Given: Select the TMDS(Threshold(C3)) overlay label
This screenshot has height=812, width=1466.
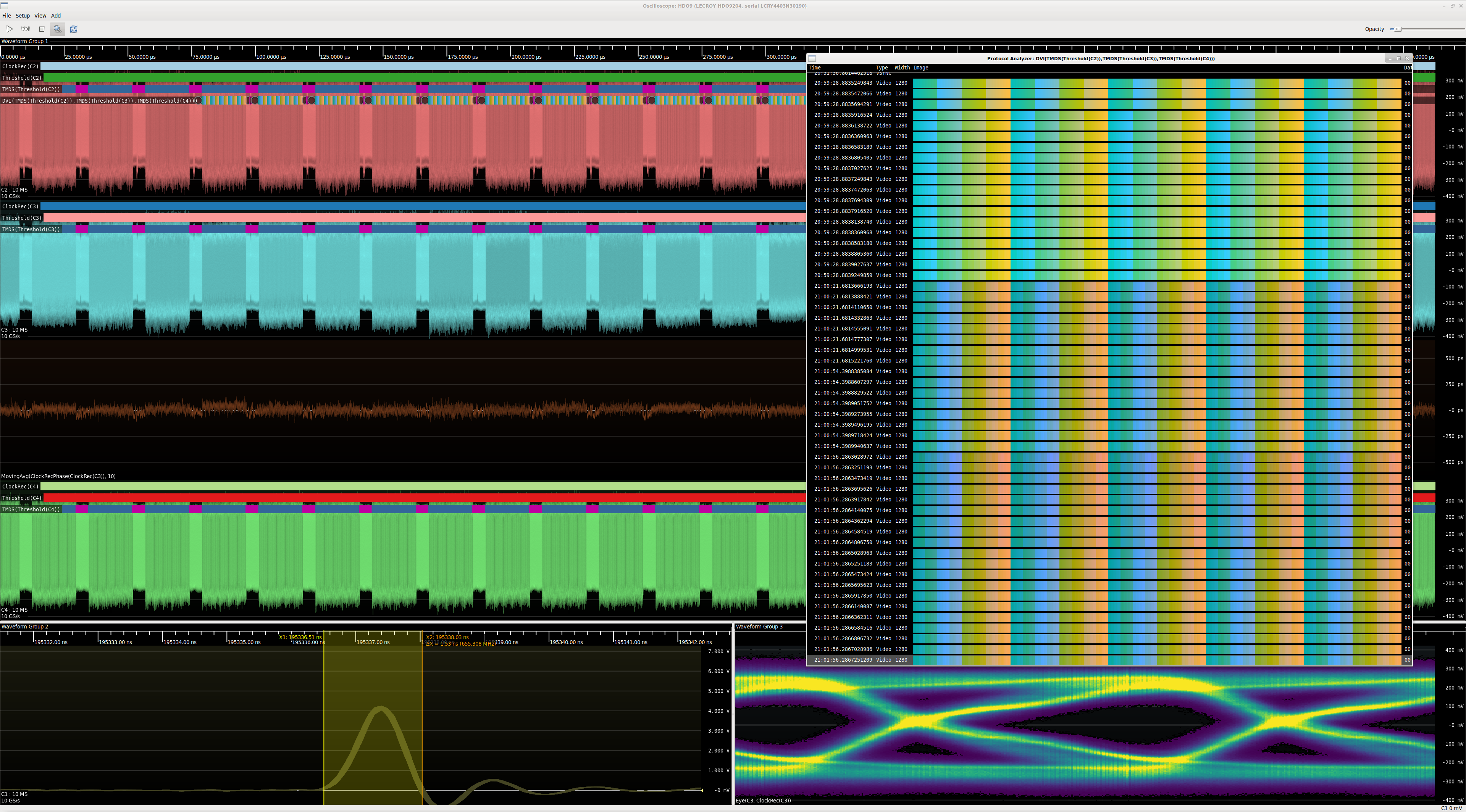Looking at the screenshot, I should point(31,229).
